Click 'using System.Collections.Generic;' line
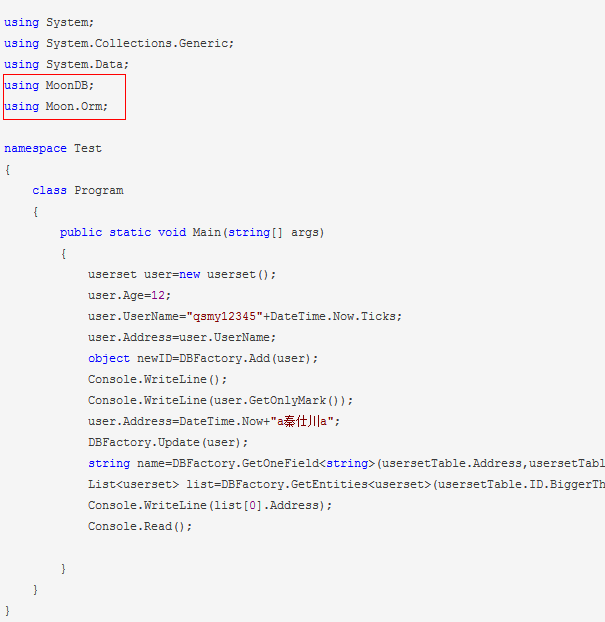Screen dimensions: 605x622 [119, 44]
